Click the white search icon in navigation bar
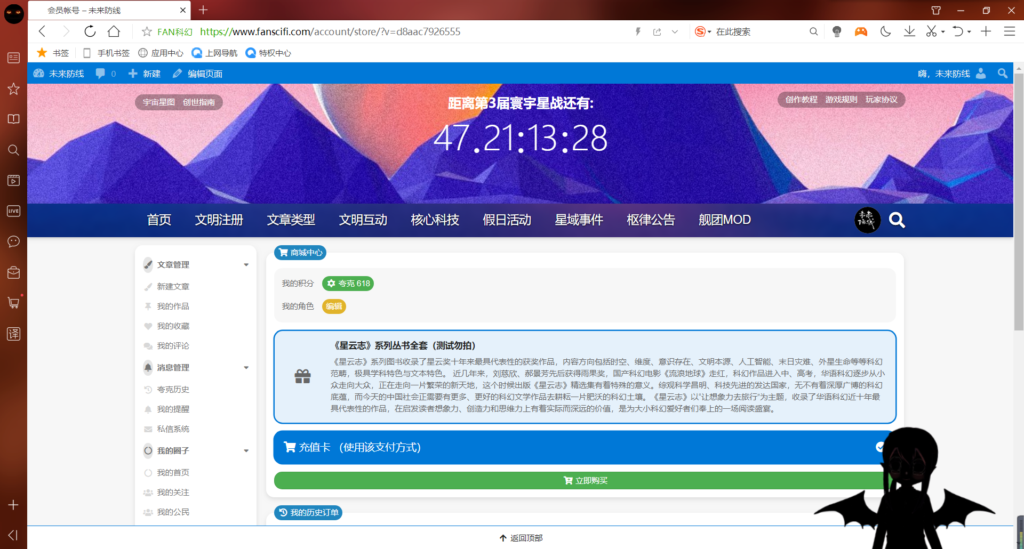Image resolution: width=1024 pixels, height=549 pixels. (897, 220)
